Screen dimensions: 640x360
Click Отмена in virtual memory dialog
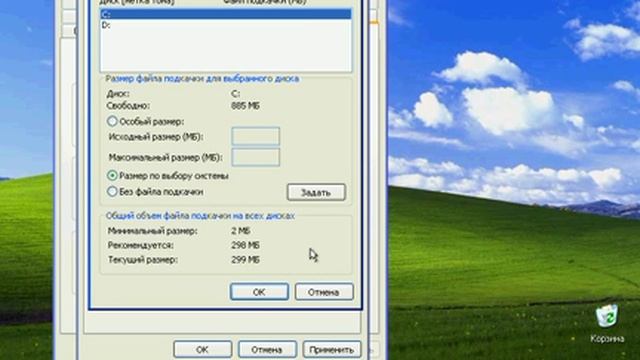pyautogui.click(x=324, y=292)
